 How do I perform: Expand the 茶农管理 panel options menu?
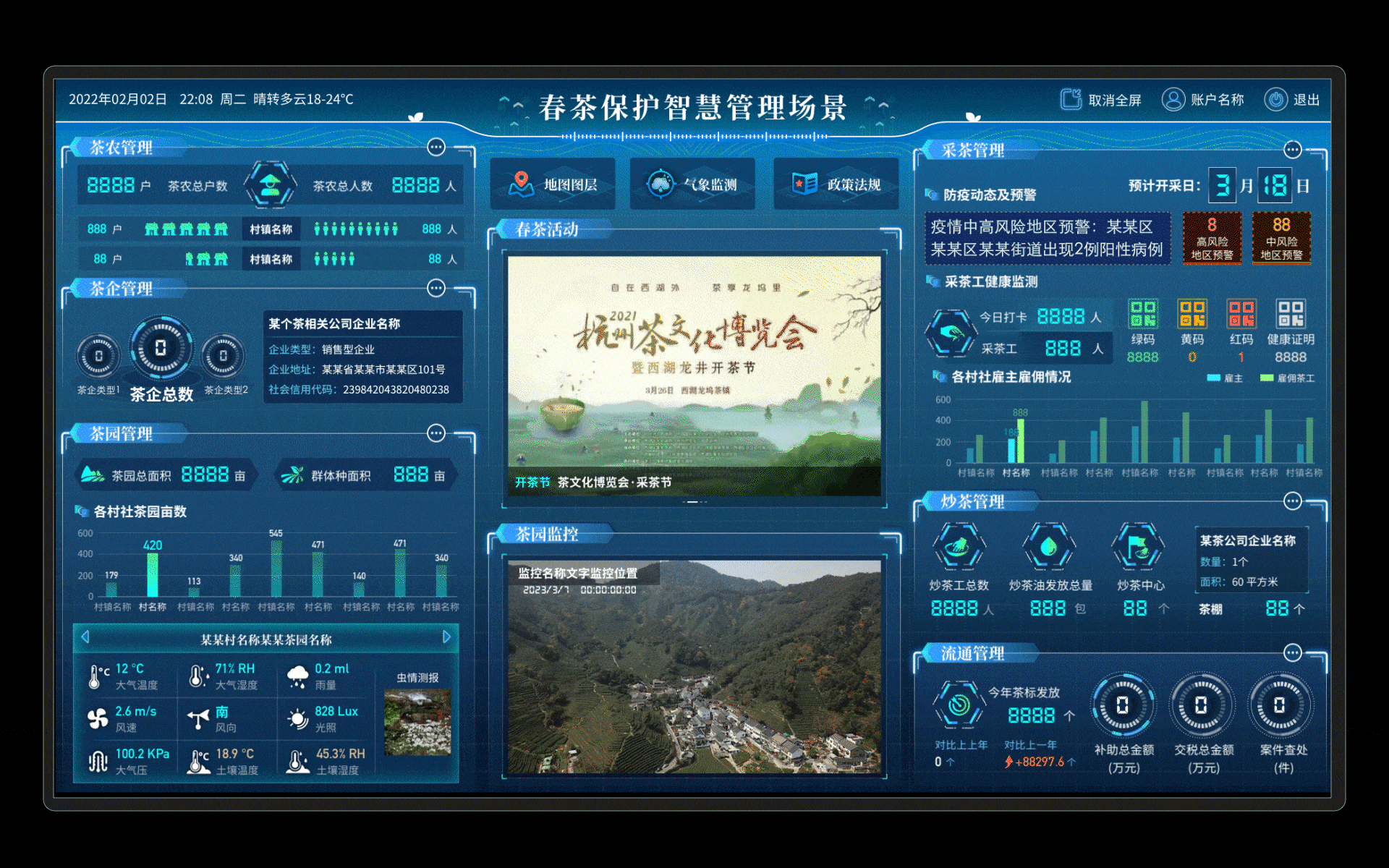(436, 147)
